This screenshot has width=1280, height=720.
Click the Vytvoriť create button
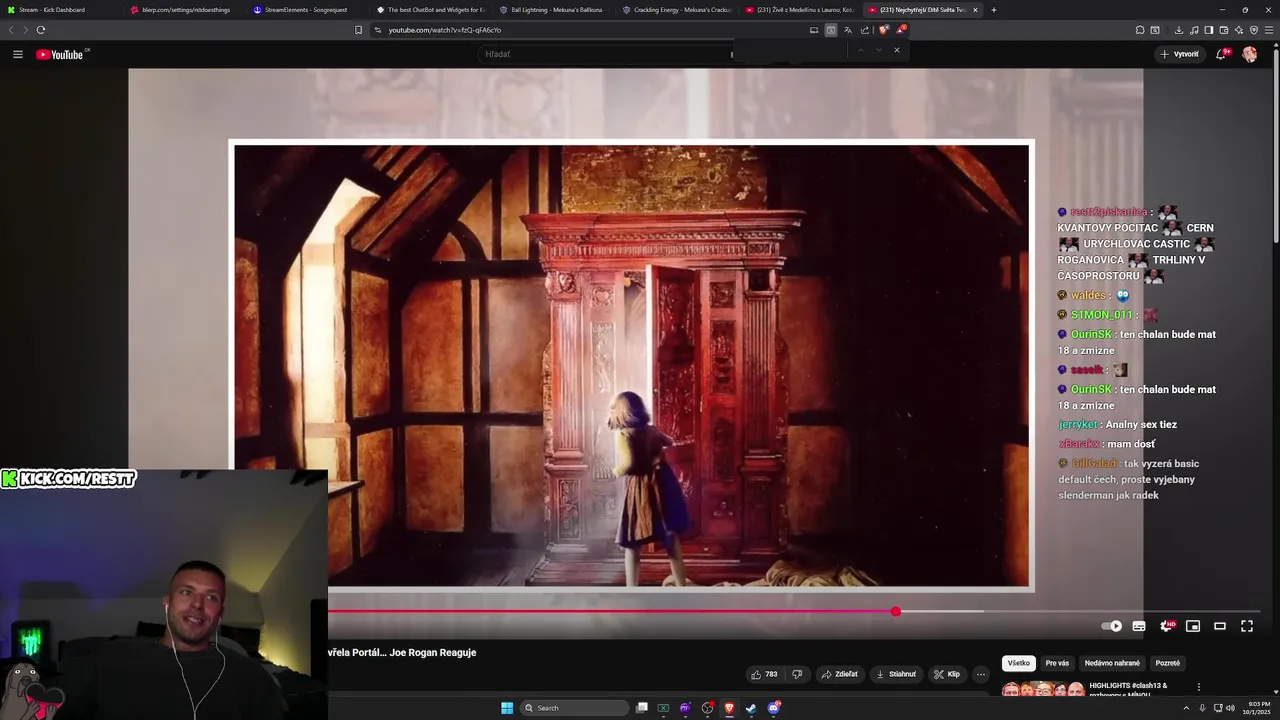(1180, 54)
